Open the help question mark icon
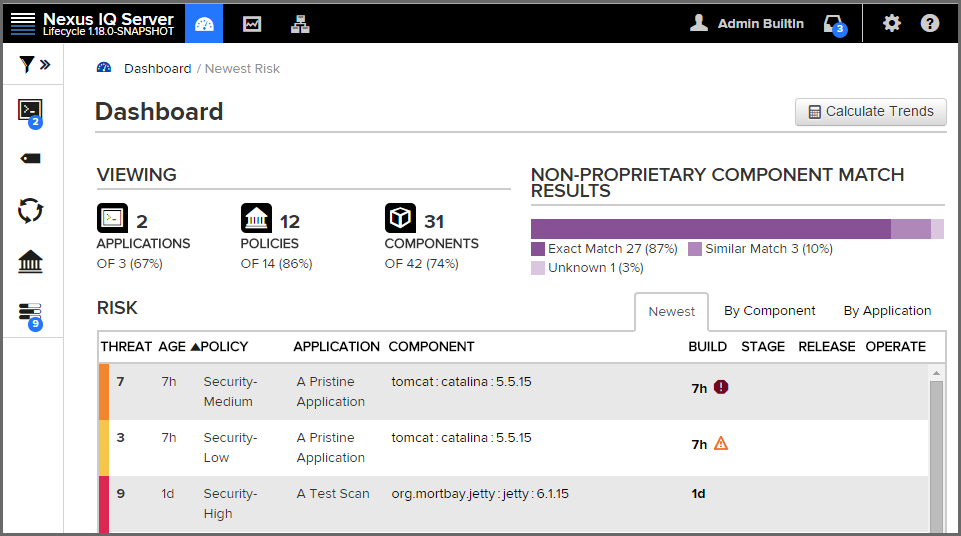Viewport: 961px width, 536px height. 930,23
